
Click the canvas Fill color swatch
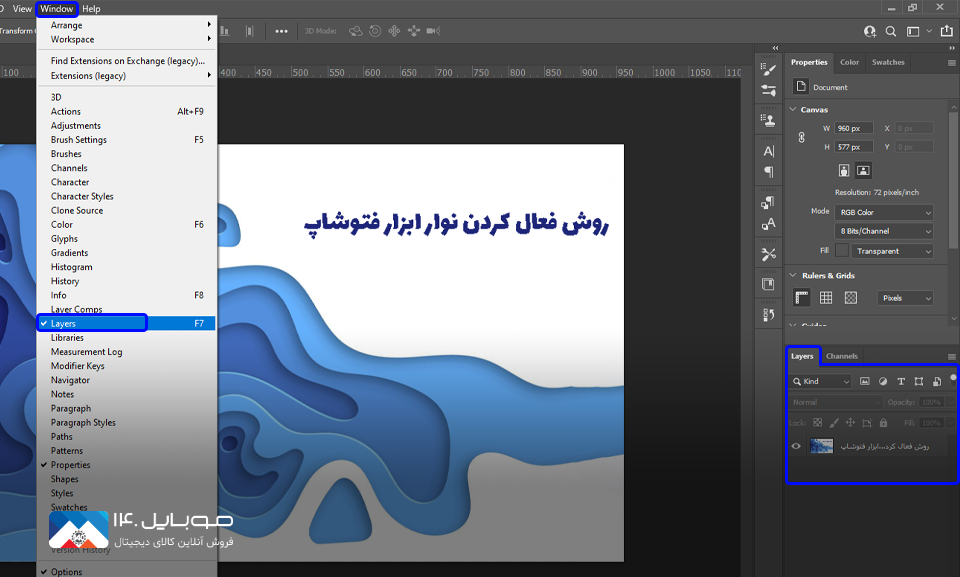click(x=842, y=251)
